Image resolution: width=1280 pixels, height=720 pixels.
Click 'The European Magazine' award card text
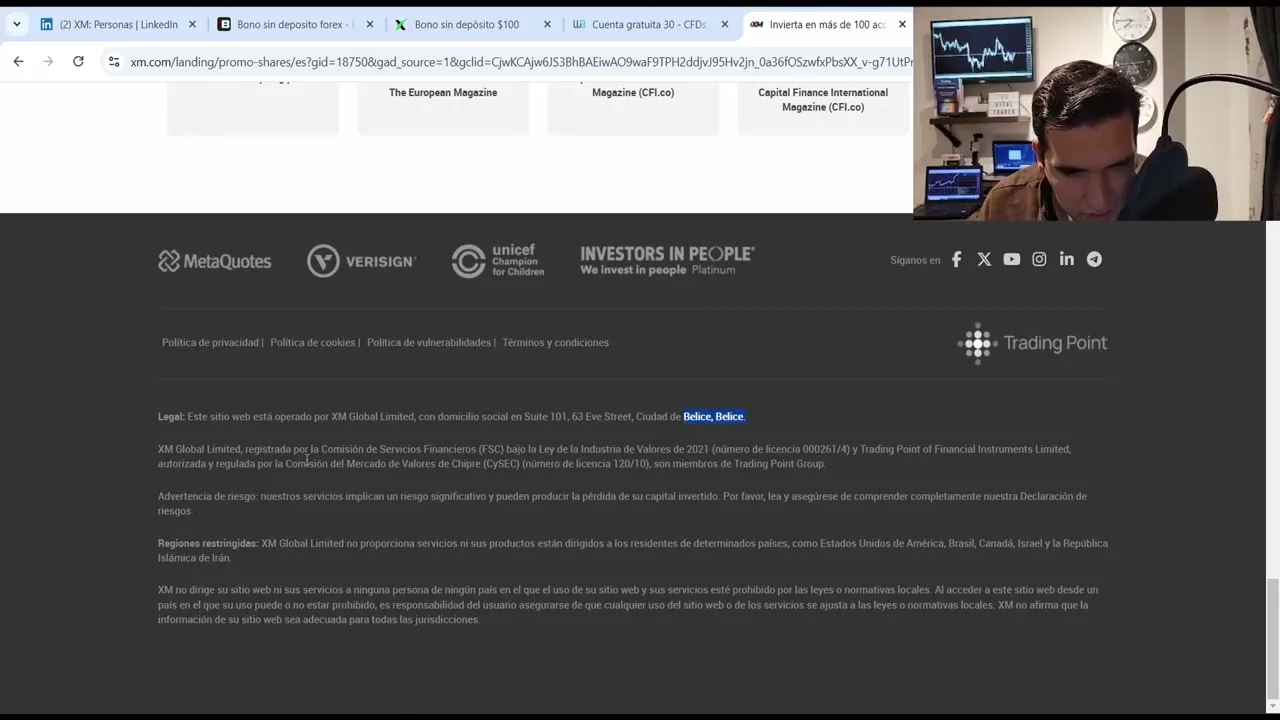[443, 92]
